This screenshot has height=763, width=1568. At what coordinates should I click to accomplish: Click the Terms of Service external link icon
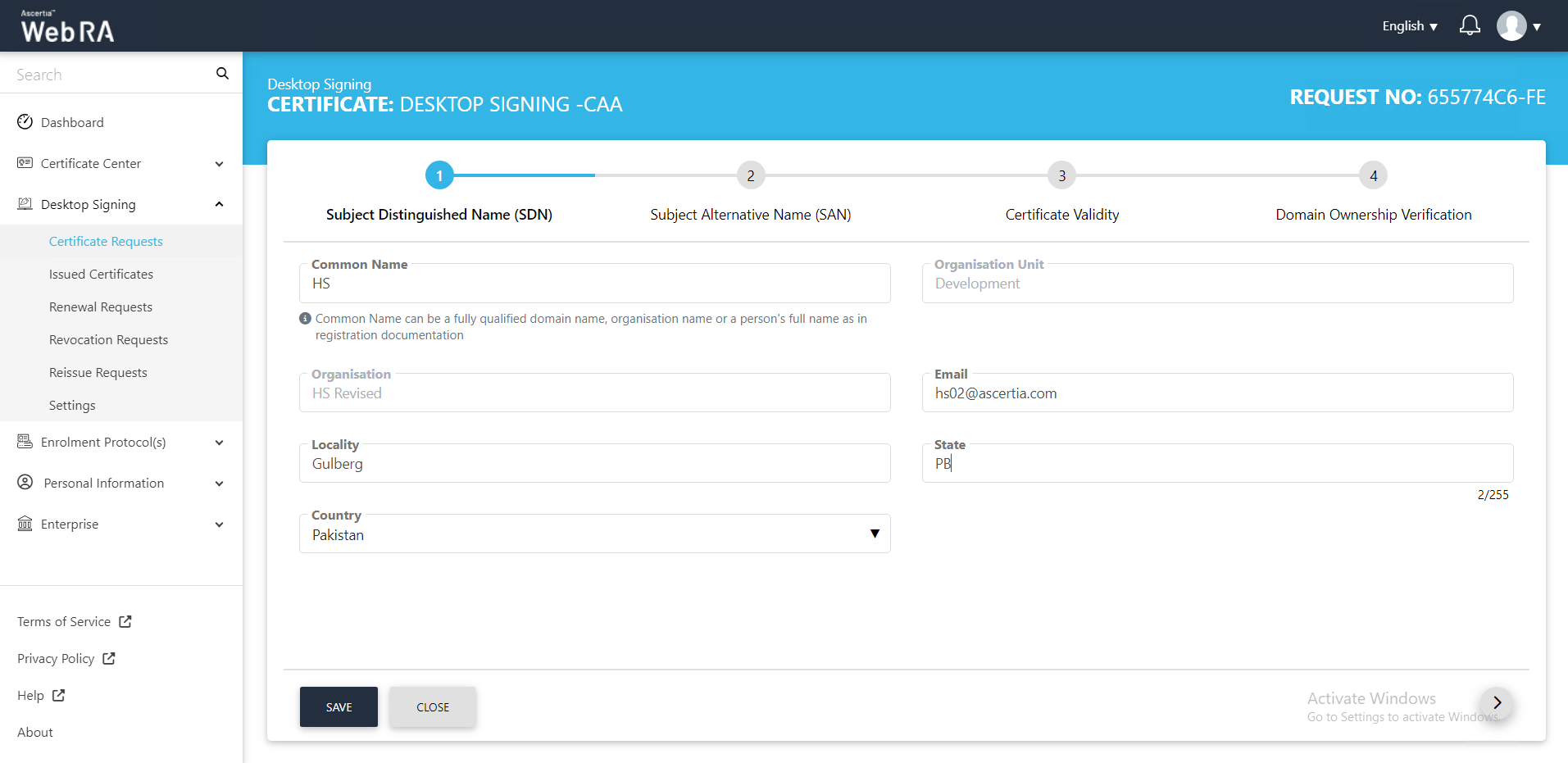tap(125, 622)
